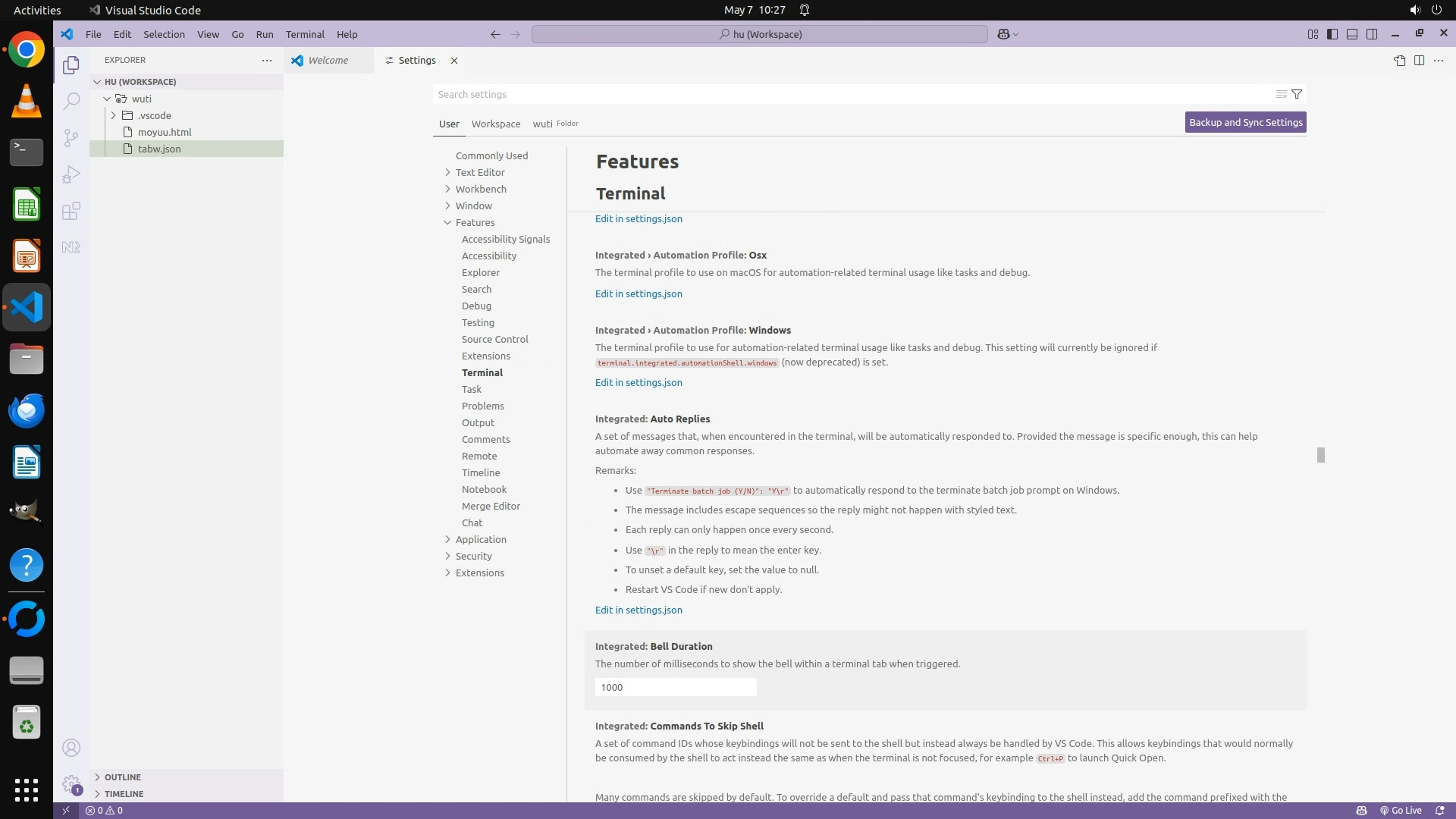Image resolution: width=1456 pixels, height=819 pixels.
Task: Open Source Control view icon
Action: (x=71, y=137)
